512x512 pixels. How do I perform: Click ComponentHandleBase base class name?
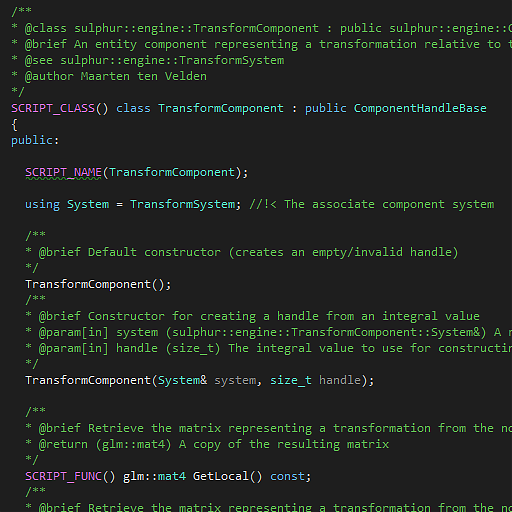(x=420, y=108)
